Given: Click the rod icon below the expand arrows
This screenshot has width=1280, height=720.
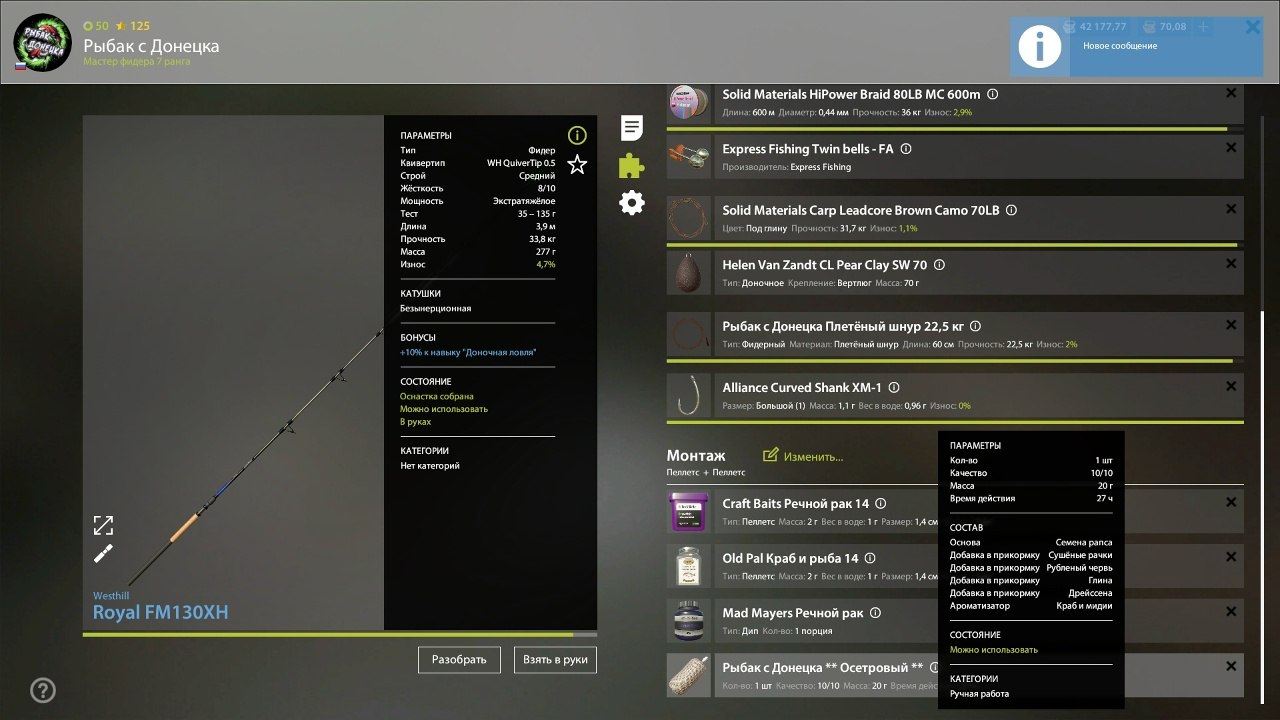Looking at the screenshot, I should coord(104,553).
